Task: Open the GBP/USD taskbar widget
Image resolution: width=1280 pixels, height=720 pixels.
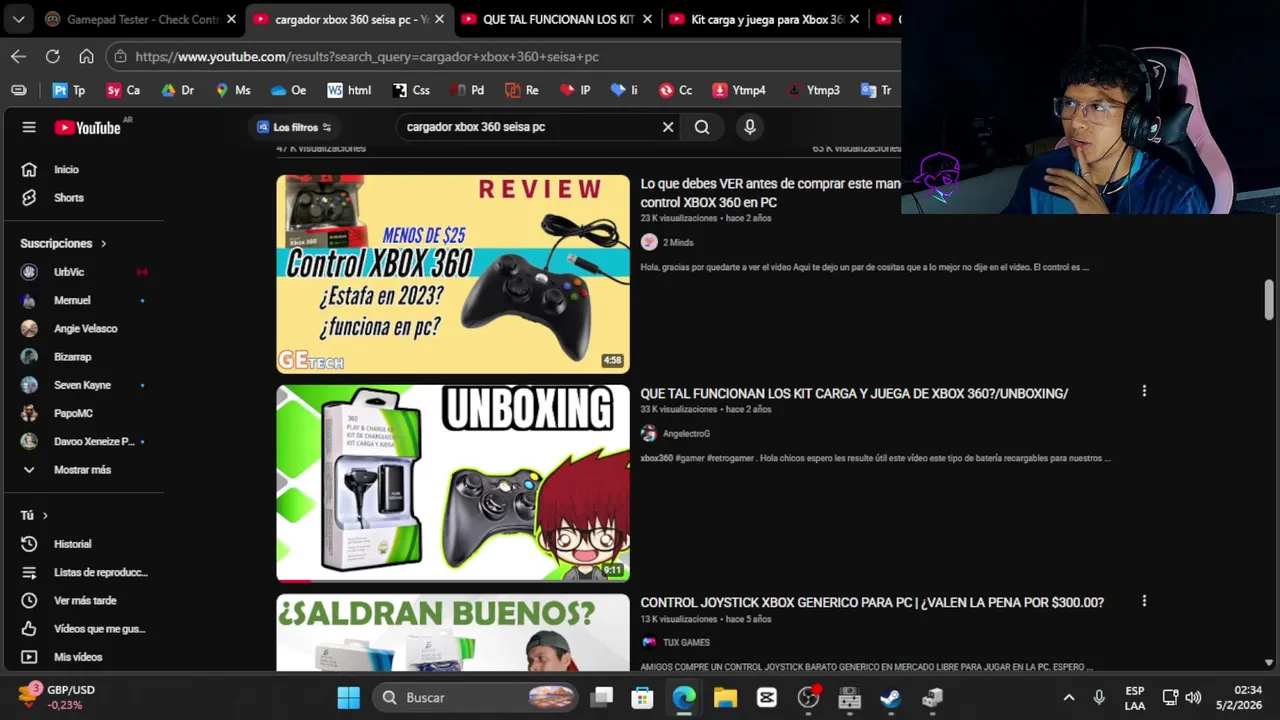Action: 57,697
